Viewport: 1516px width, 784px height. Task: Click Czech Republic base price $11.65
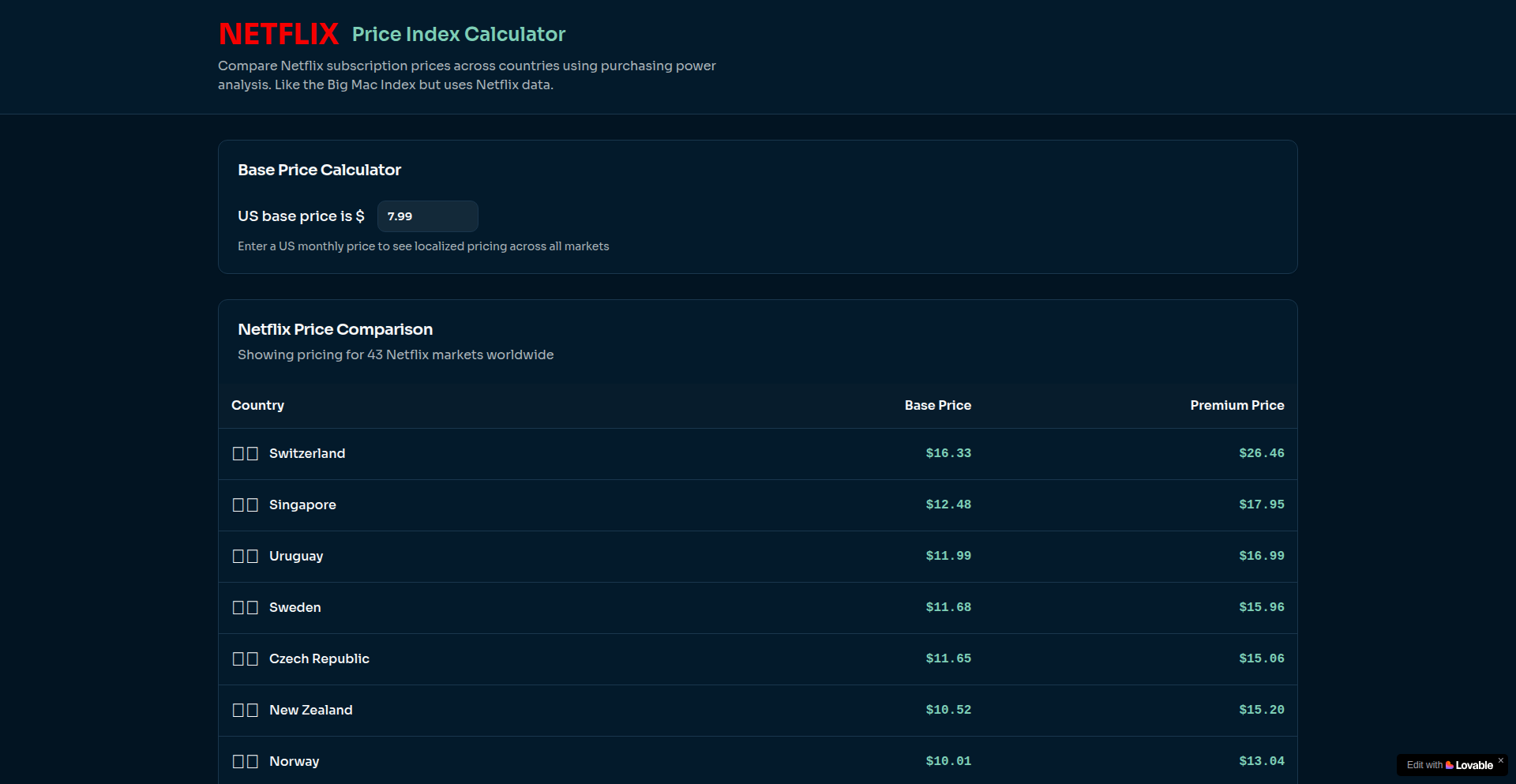[948, 658]
